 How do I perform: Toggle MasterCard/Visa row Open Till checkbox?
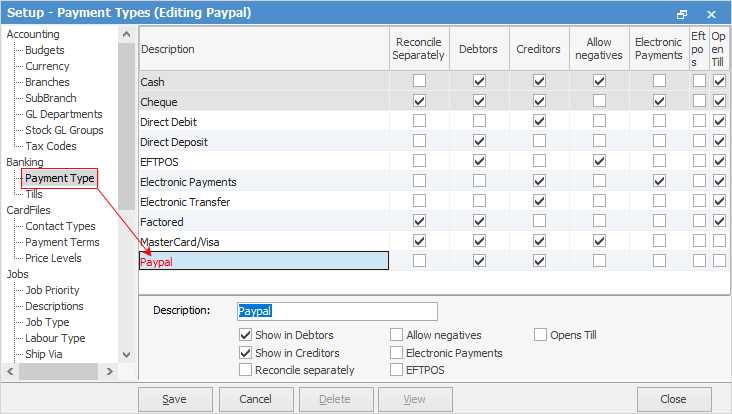pyautogui.click(x=719, y=241)
